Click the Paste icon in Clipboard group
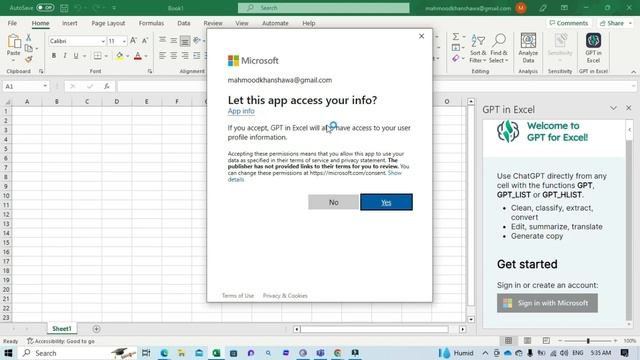Image resolution: width=640 pixels, height=360 pixels. click(x=13, y=42)
